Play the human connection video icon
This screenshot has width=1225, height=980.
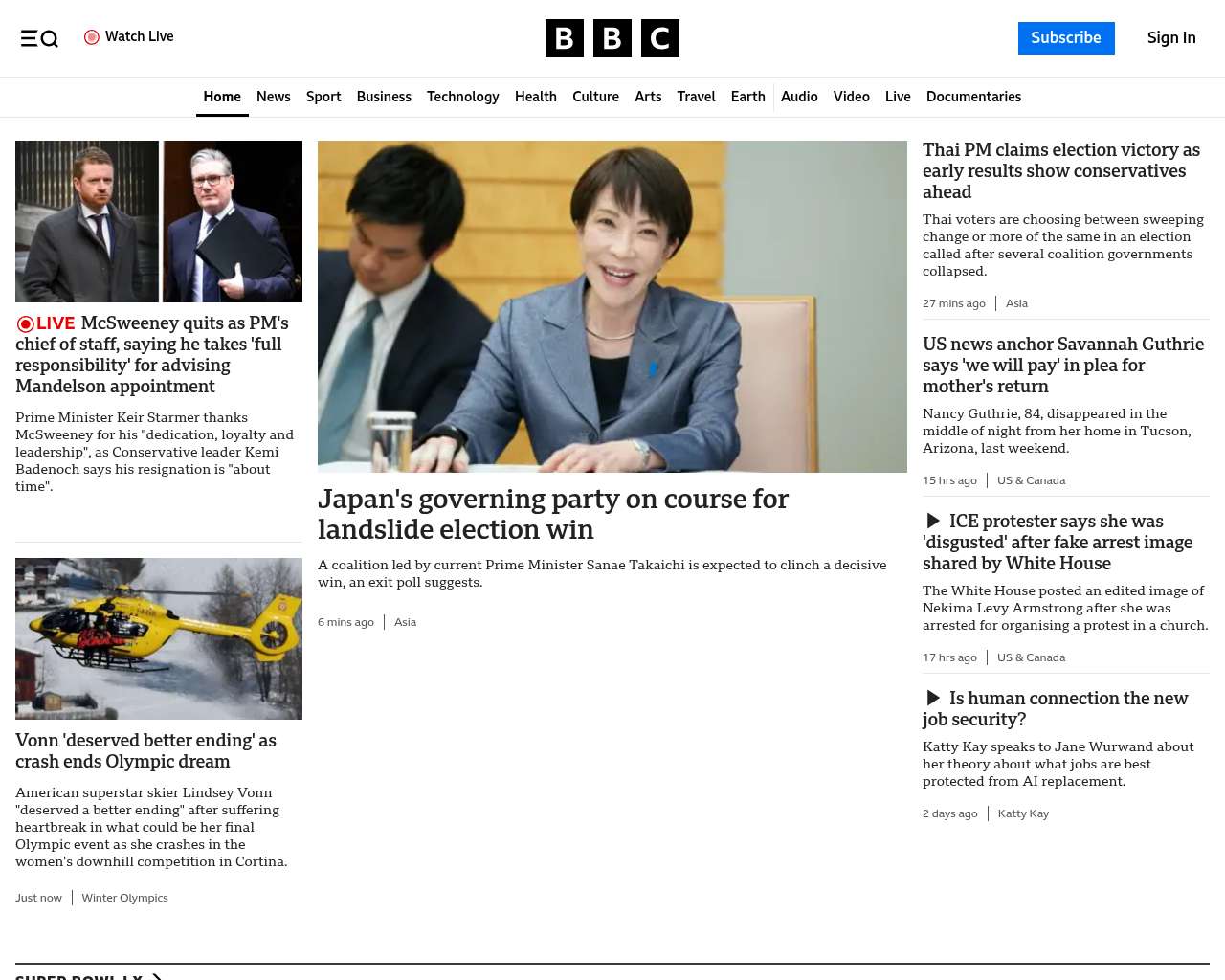[x=933, y=698]
